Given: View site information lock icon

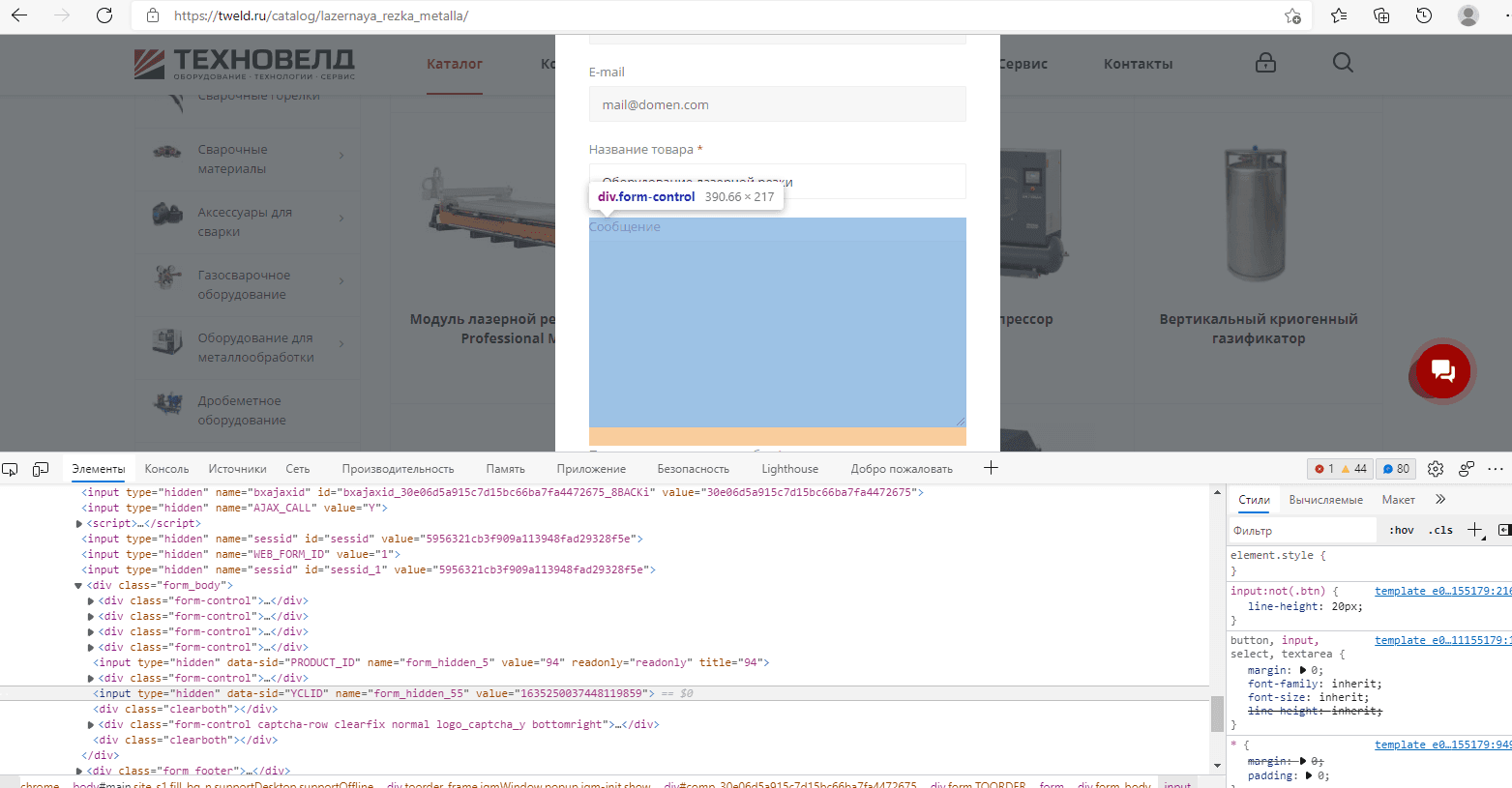Looking at the screenshot, I should coord(152,15).
